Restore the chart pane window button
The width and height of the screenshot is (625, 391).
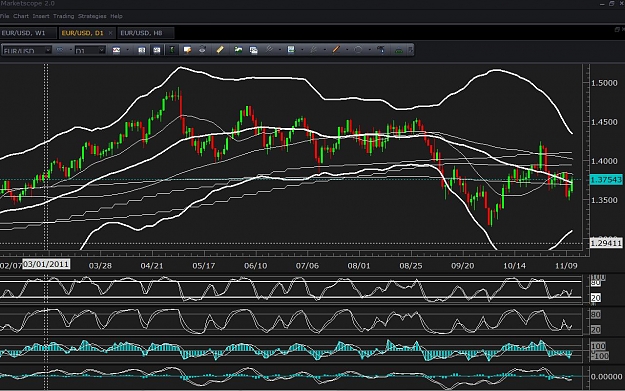[x=617, y=29]
